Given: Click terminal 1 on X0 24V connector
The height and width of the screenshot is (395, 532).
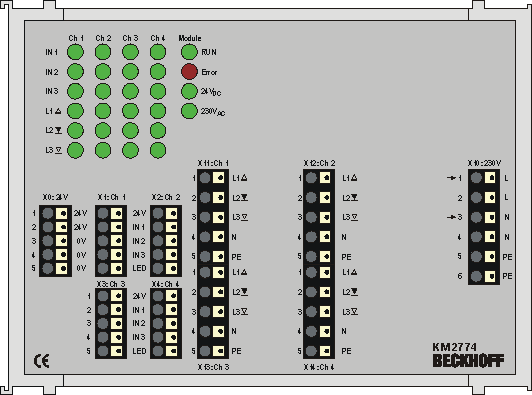Looking at the screenshot, I should coord(55,213).
